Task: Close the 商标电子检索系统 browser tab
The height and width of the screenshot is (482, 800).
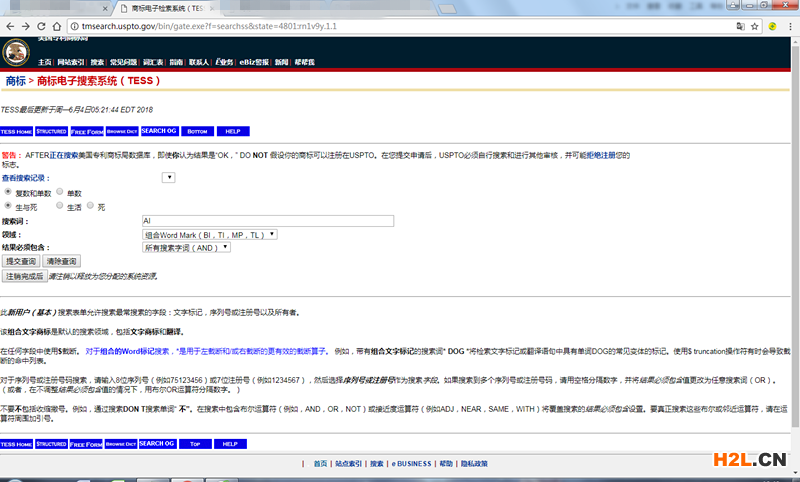Action: [212, 9]
